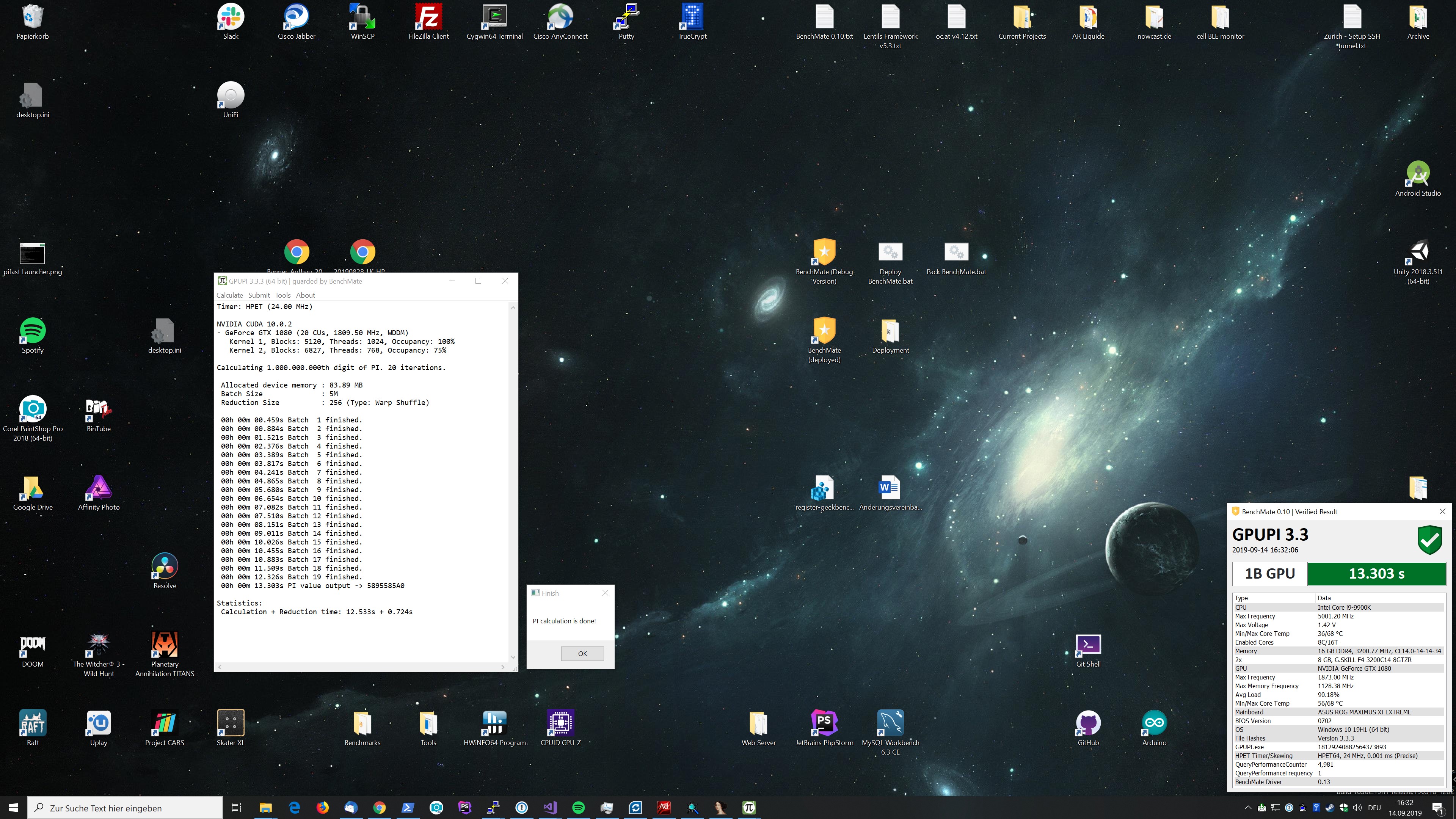Select the Benchmarks folder on desktop

362,728
